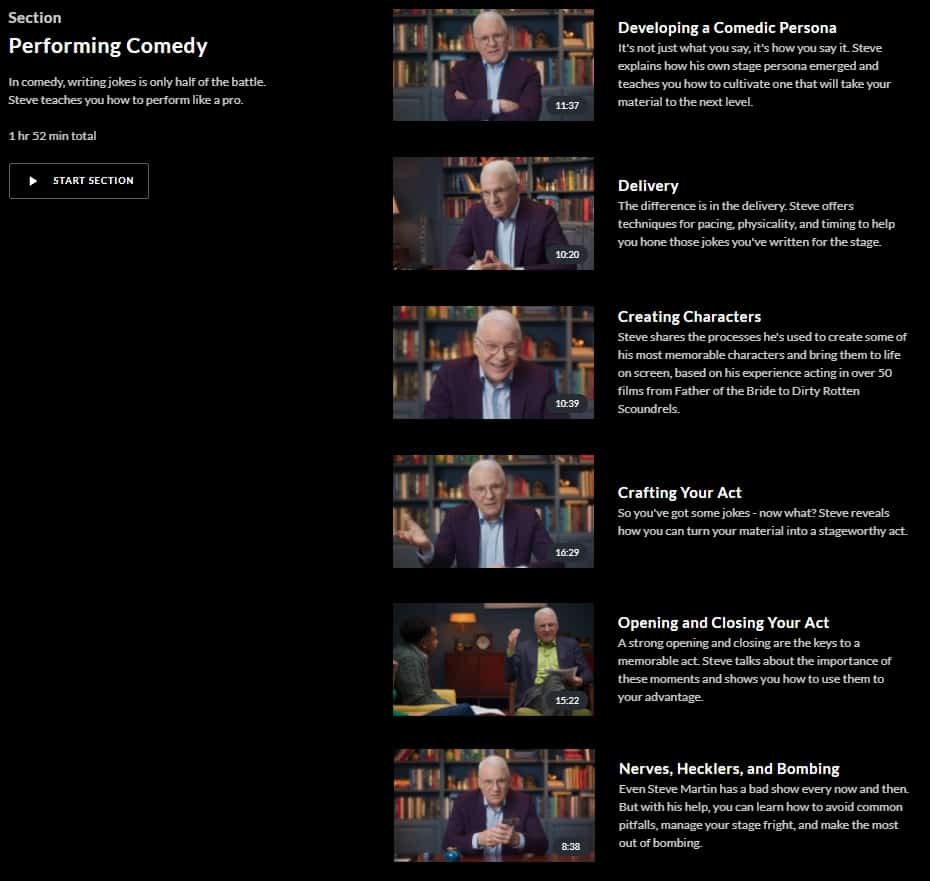Click the play triangle icon in START SECTION
Screen dimensions: 930x881
33,181
